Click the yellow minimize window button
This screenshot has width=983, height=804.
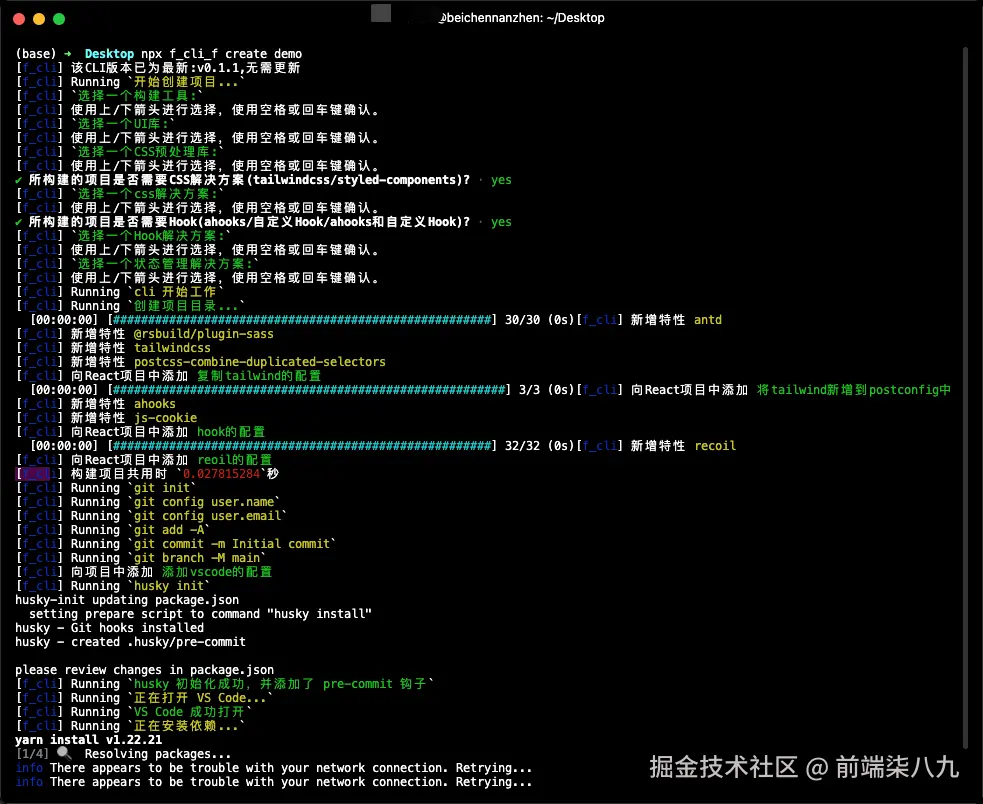(x=39, y=19)
